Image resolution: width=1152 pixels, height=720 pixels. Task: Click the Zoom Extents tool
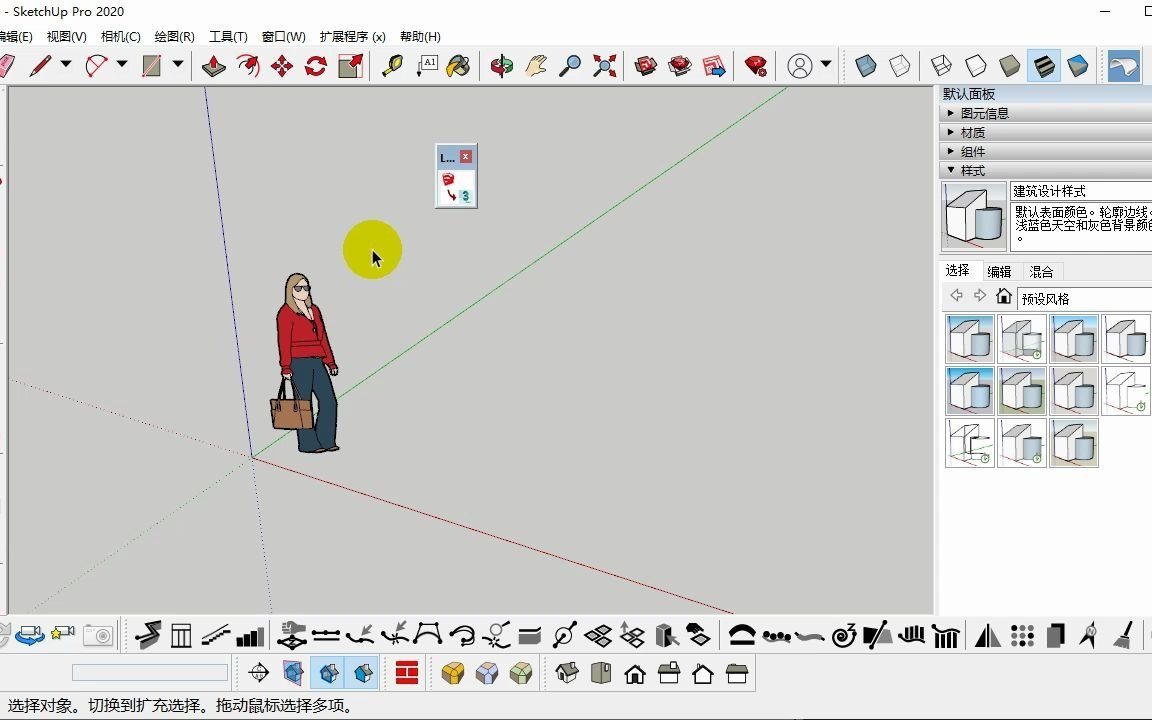click(604, 66)
